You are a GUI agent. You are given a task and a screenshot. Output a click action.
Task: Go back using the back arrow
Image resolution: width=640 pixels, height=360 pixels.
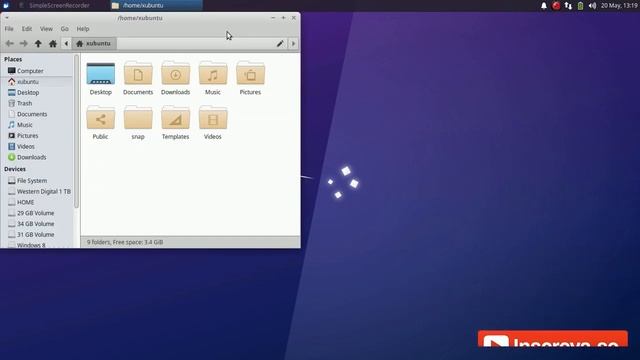tap(10, 43)
